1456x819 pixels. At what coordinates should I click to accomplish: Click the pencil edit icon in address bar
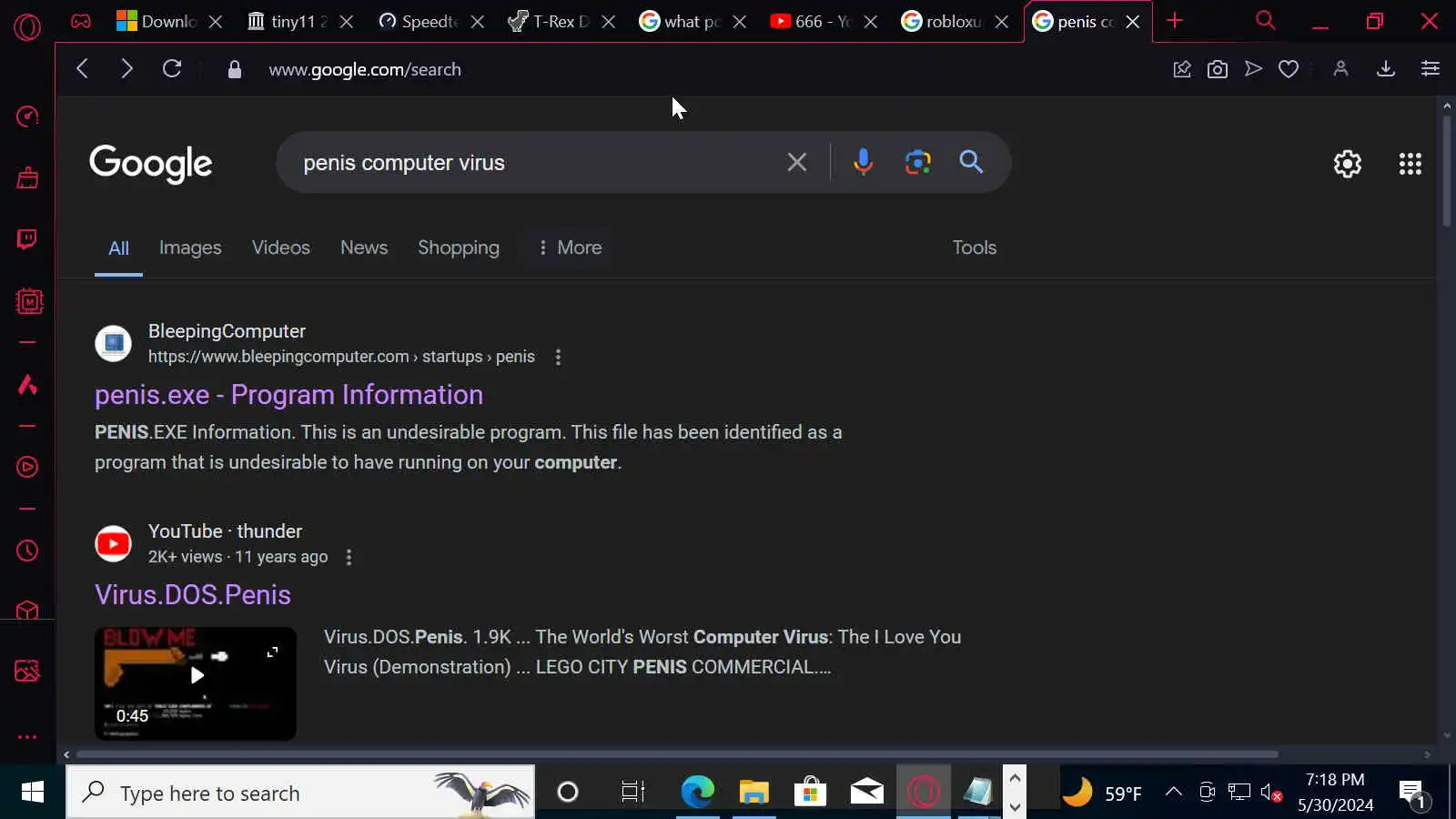(1182, 69)
